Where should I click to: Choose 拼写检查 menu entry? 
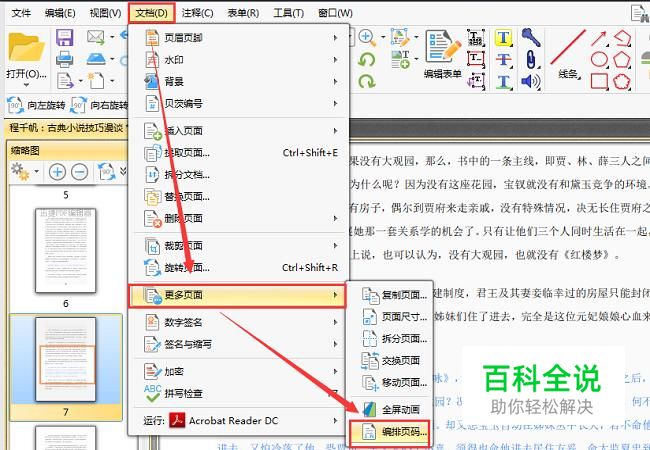click(x=240, y=393)
